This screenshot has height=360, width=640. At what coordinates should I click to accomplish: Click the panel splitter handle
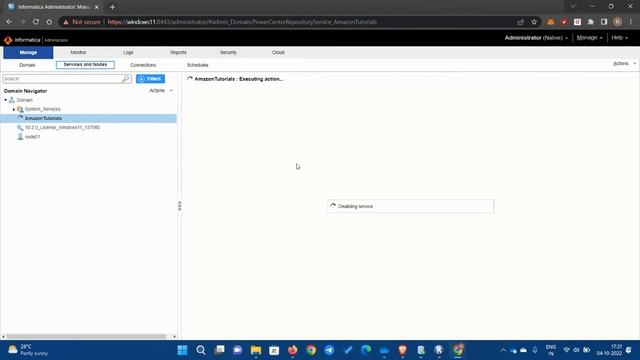pos(180,206)
